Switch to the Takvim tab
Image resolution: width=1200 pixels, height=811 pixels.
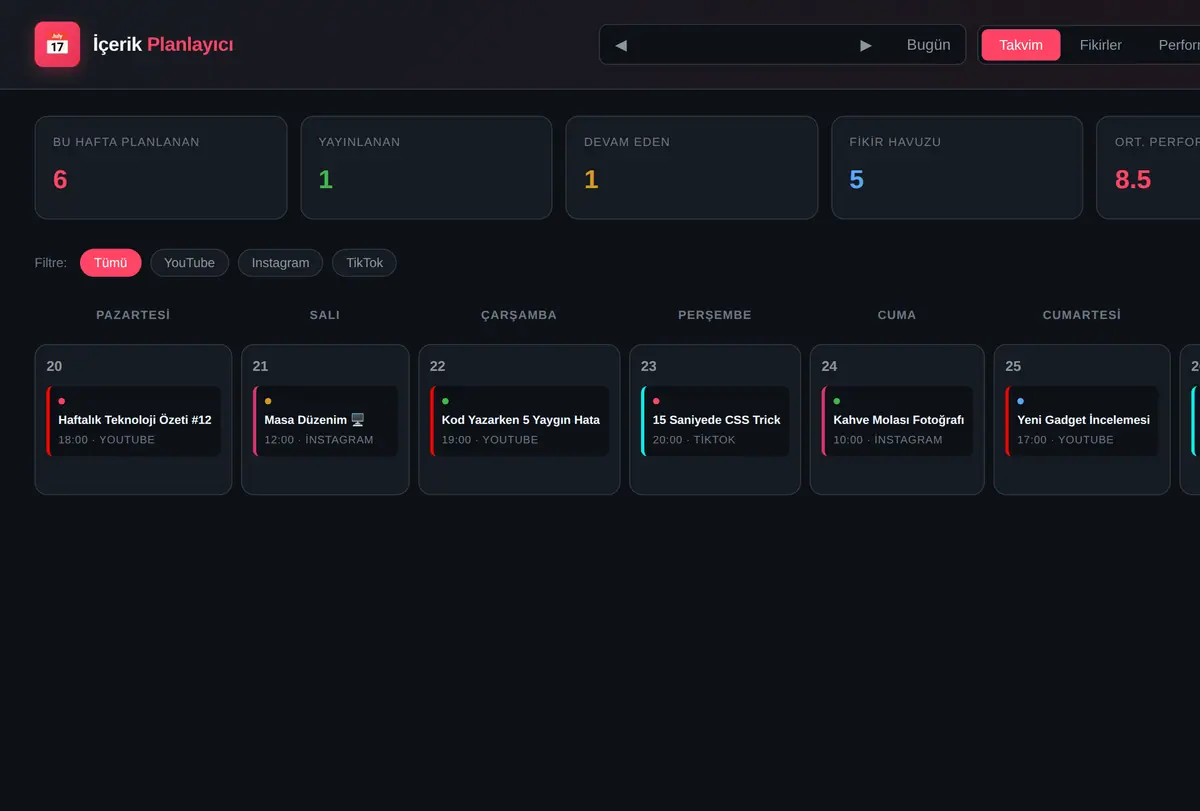coord(1021,45)
